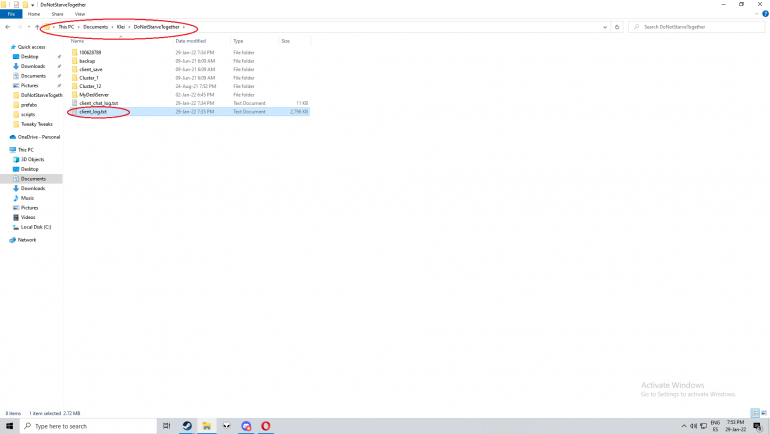Open the taskbar volume icon

coord(693,426)
